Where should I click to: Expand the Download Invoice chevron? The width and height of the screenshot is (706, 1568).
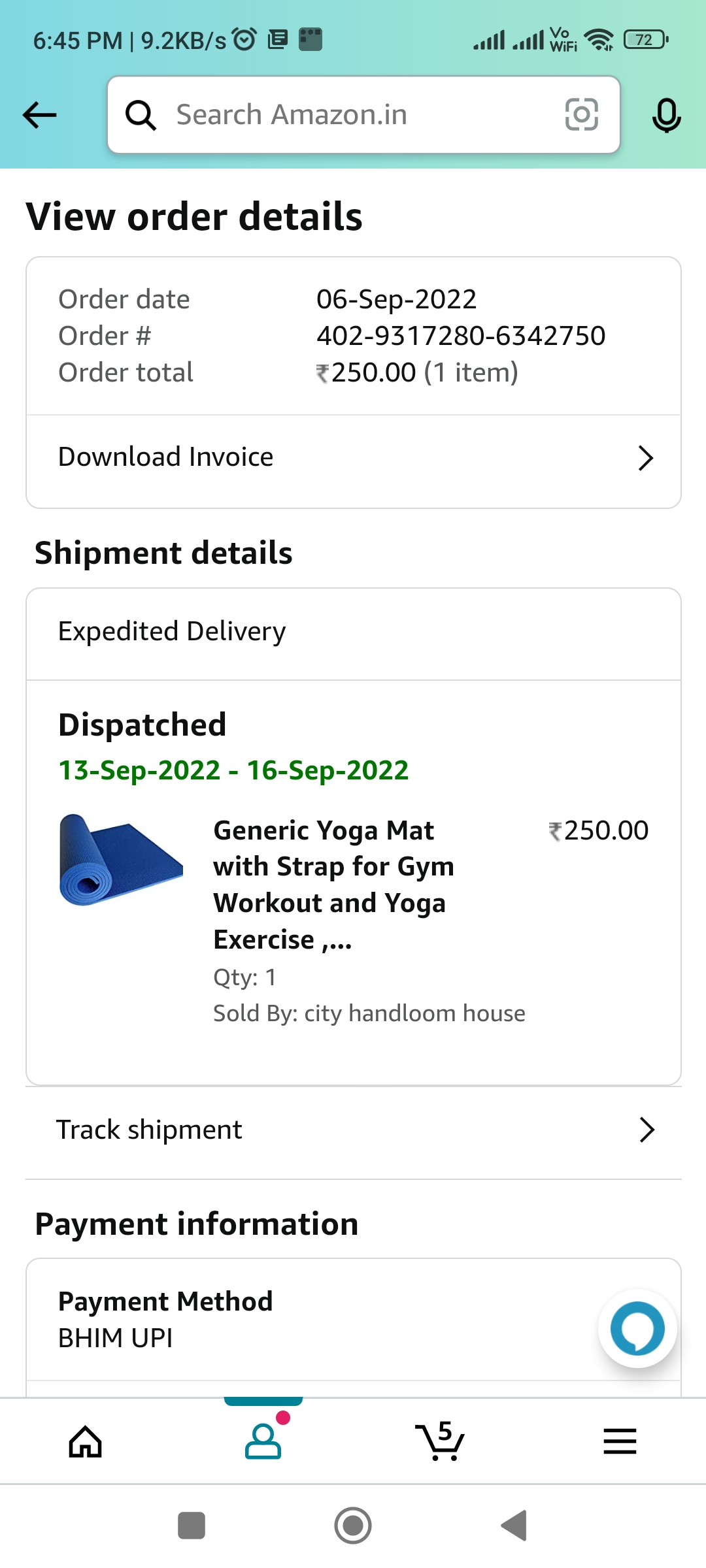(x=646, y=458)
